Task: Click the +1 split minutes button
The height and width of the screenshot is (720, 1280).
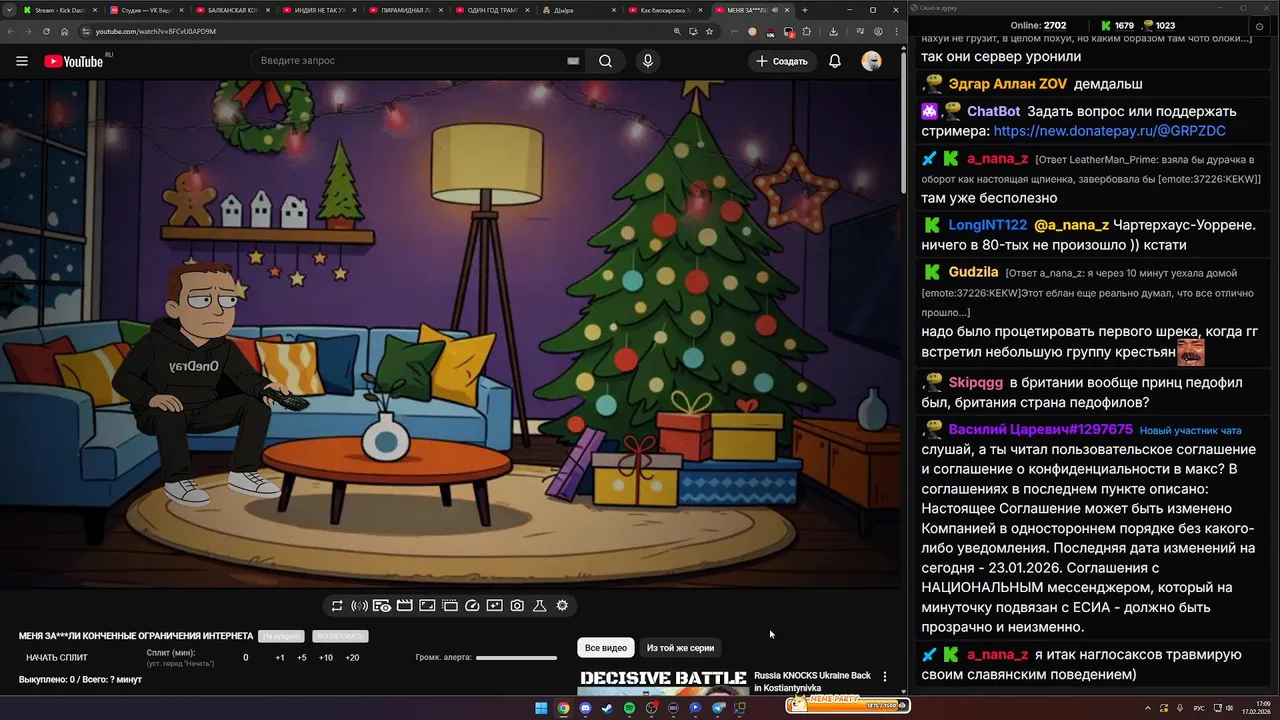Action: click(280, 658)
